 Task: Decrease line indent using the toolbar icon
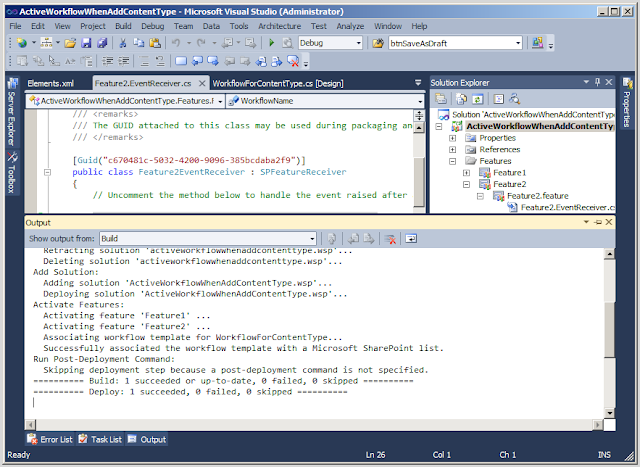[x=108, y=61]
